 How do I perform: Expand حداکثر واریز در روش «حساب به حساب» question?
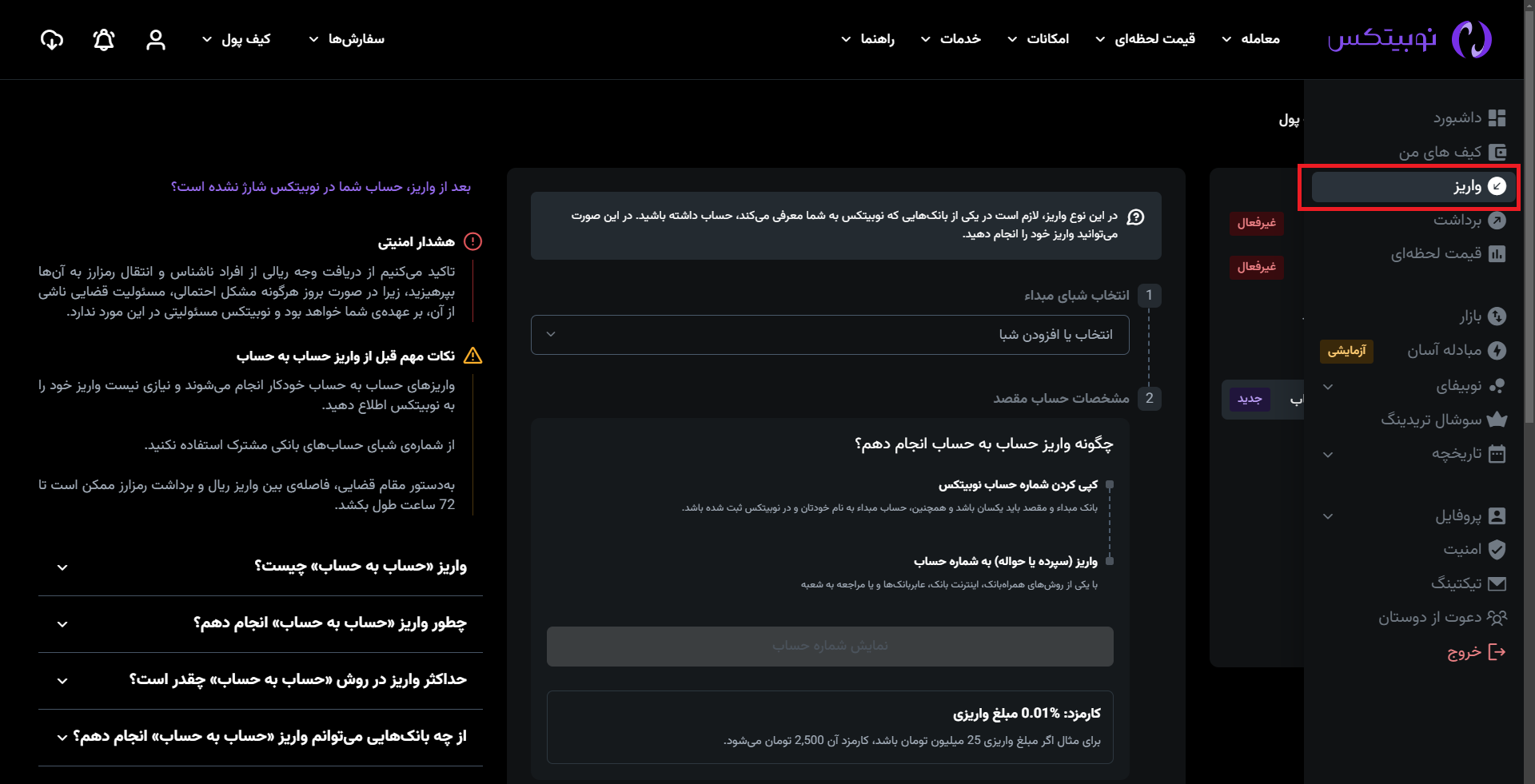click(x=261, y=680)
